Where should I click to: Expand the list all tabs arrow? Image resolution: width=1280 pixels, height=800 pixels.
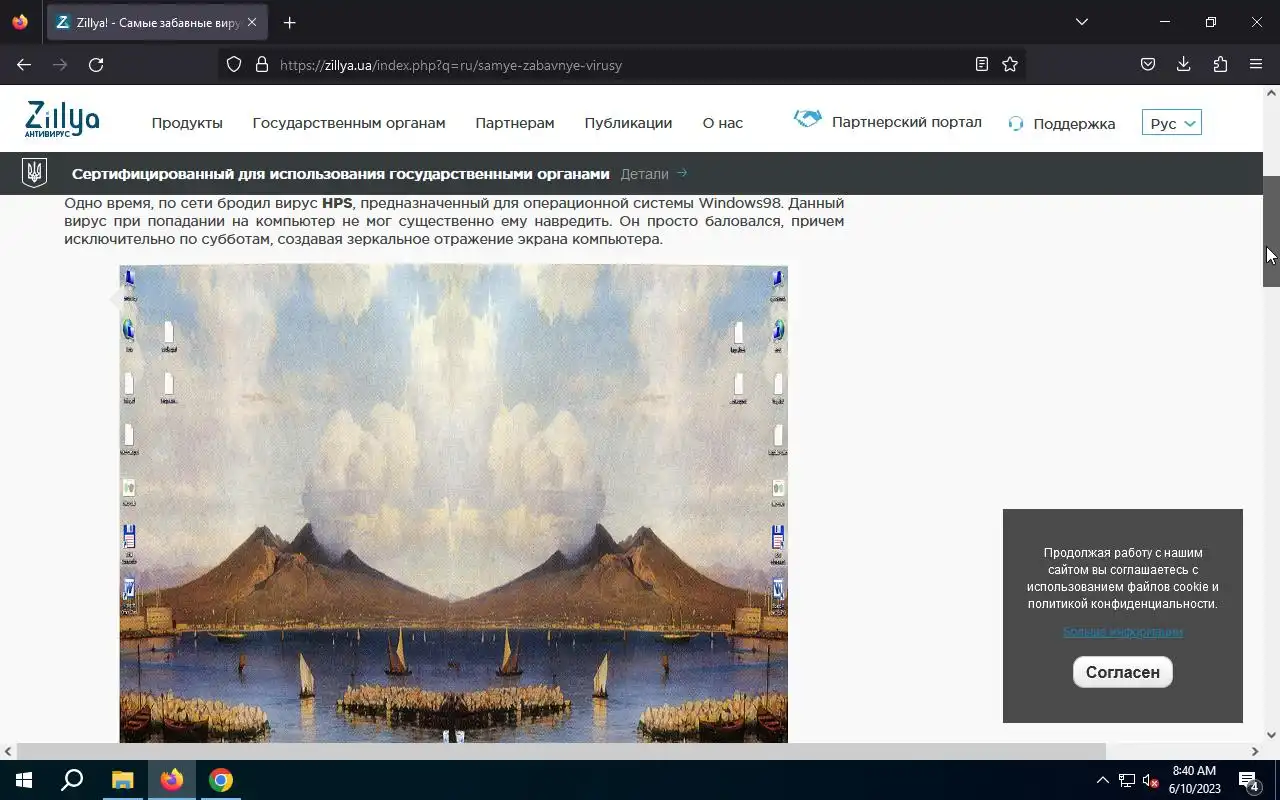click(1081, 22)
